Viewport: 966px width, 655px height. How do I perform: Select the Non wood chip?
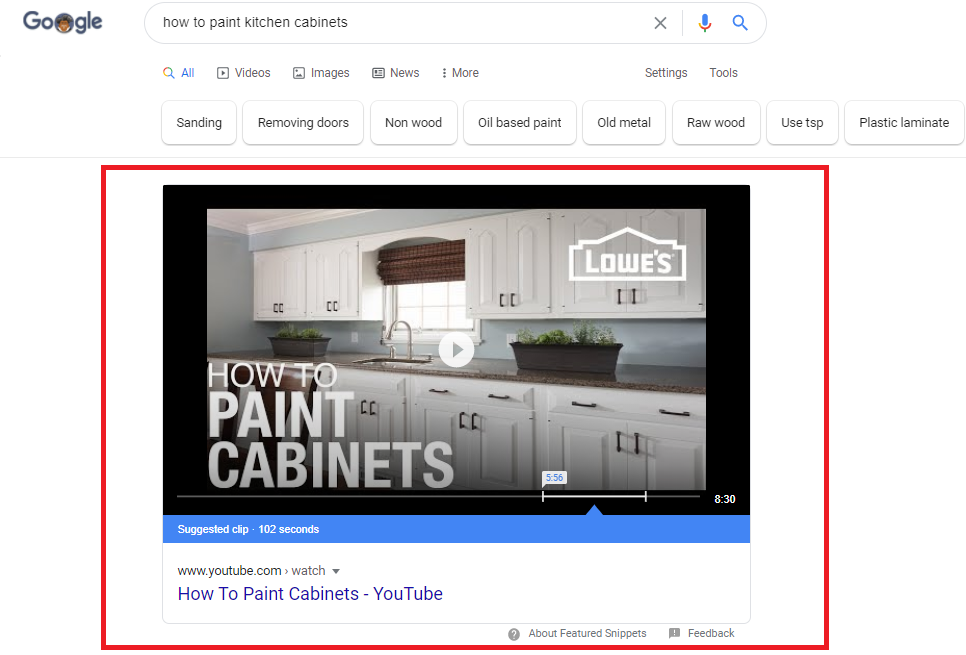(413, 123)
